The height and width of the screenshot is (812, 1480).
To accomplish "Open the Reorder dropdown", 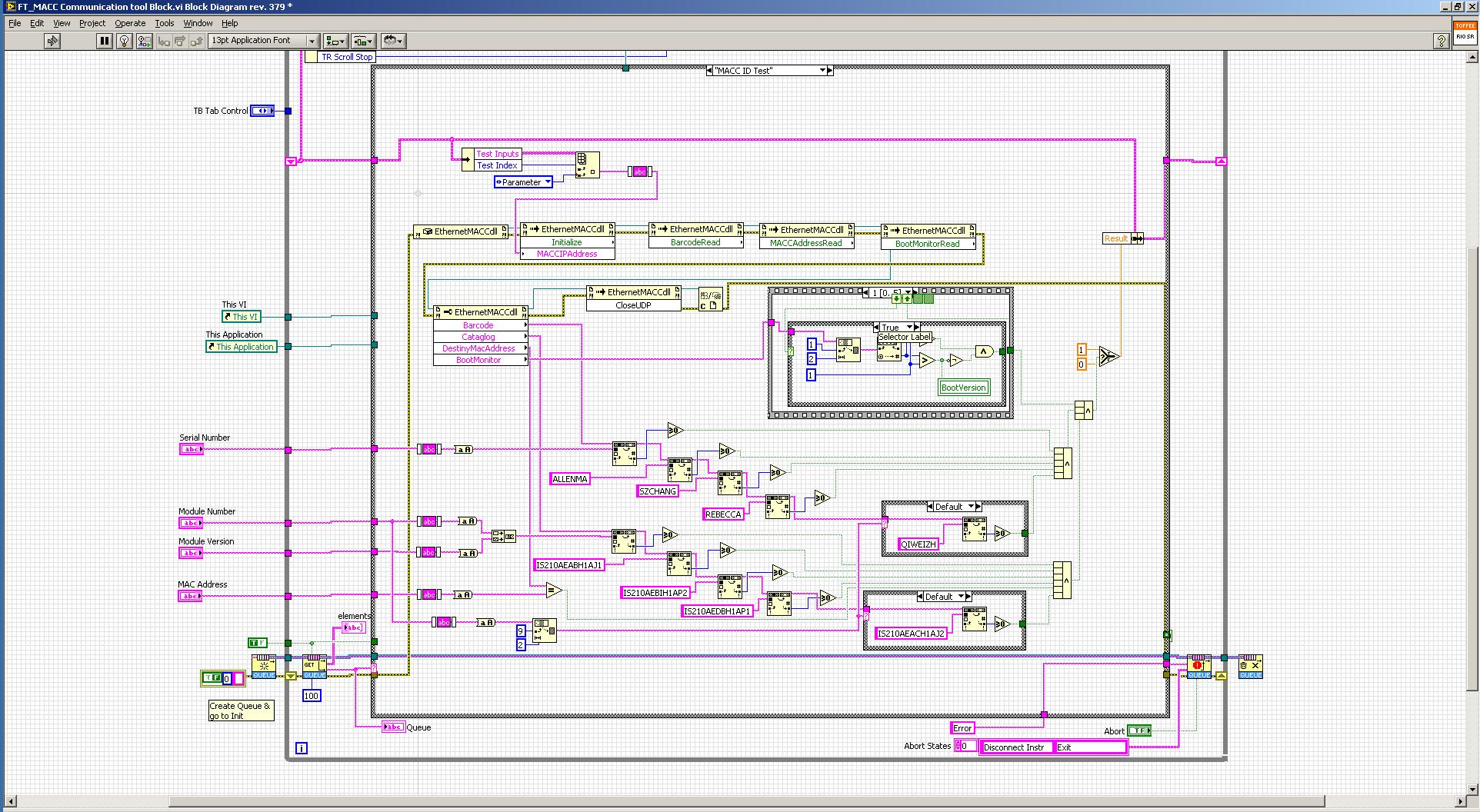I will (x=393, y=41).
